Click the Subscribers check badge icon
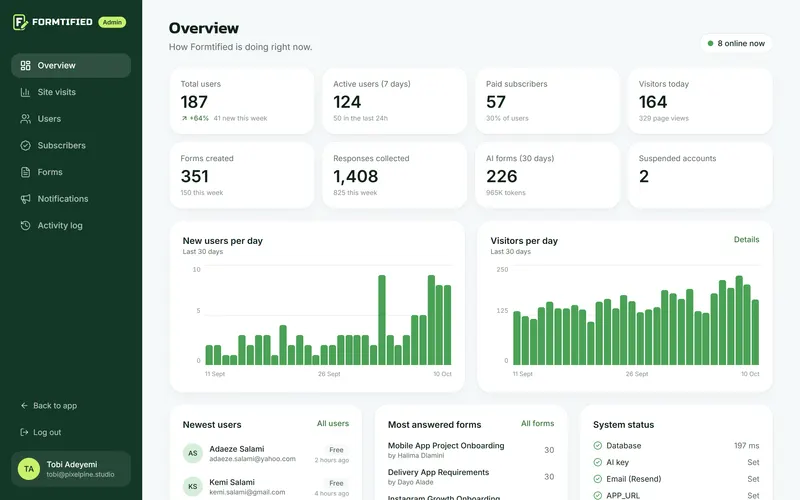Screen dimensions: 800x500 (x=26, y=145)
